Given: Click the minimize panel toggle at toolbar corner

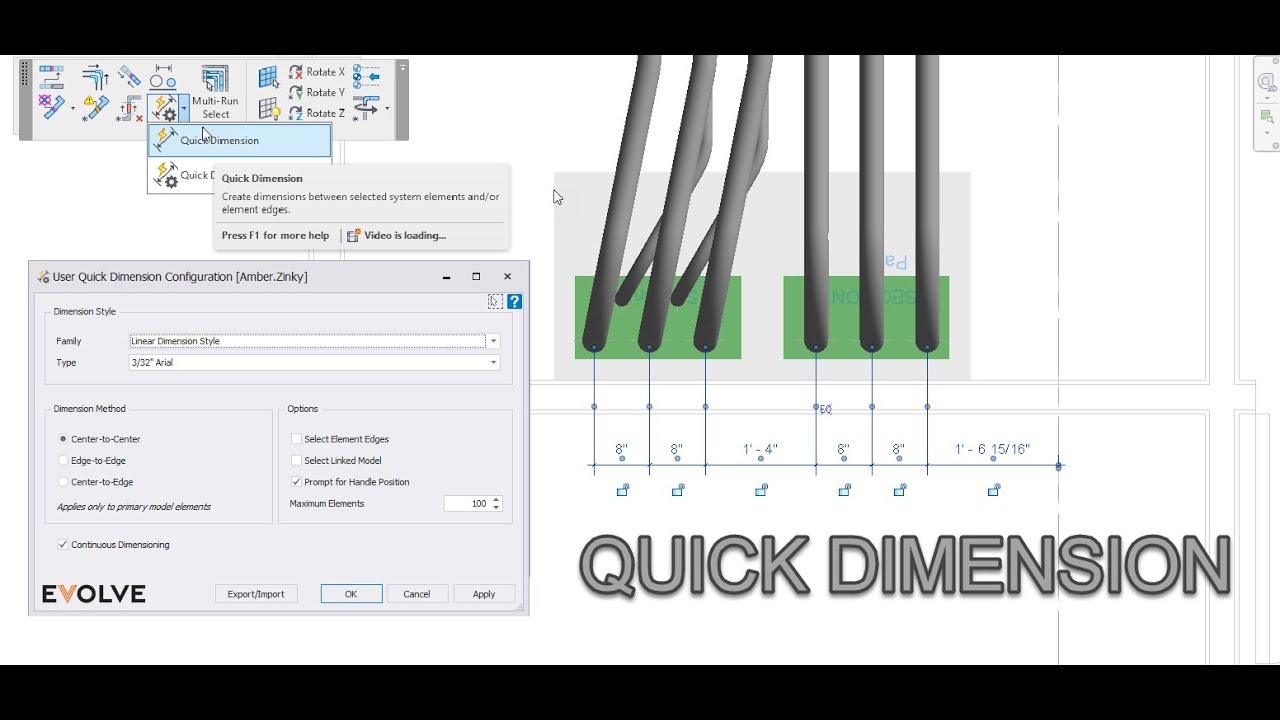Looking at the screenshot, I should (x=402, y=67).
